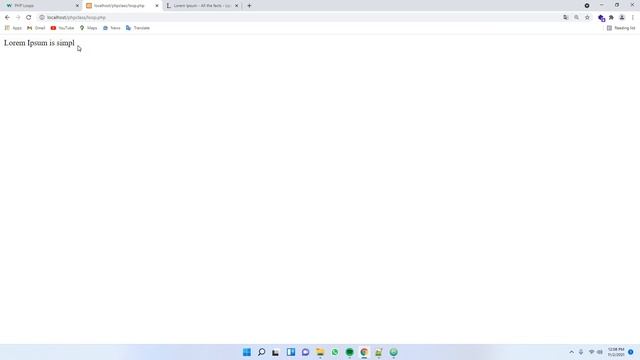Open taskbar Search
The width and height of the screenshot is (640, 360).
pos(262,352)
